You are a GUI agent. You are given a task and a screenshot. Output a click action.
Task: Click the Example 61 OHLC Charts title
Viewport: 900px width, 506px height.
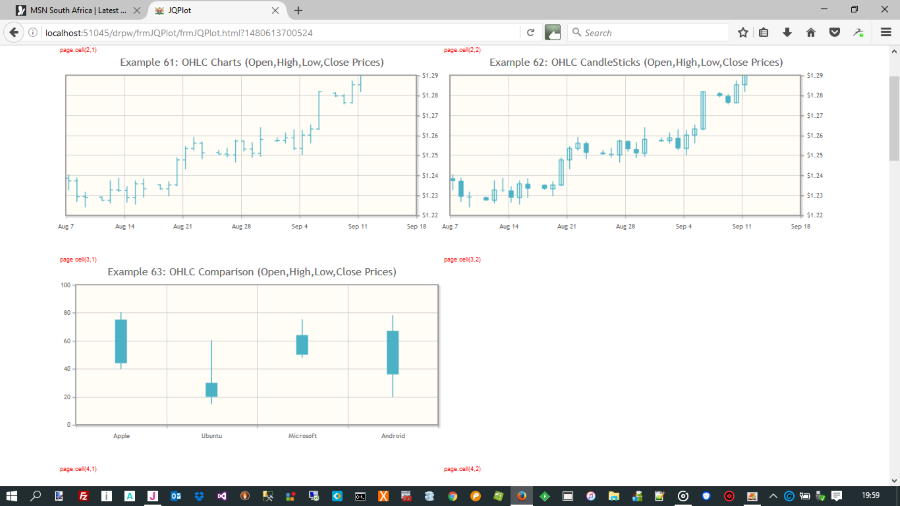252,62
